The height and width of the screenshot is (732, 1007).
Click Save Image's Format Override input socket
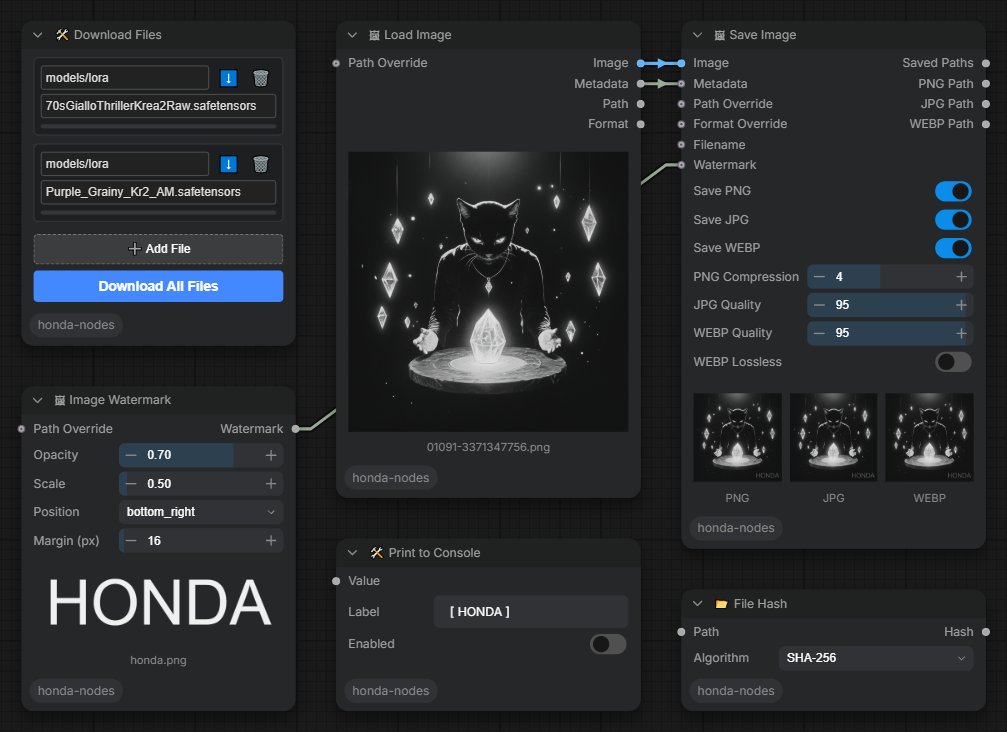tap(681, 124)
